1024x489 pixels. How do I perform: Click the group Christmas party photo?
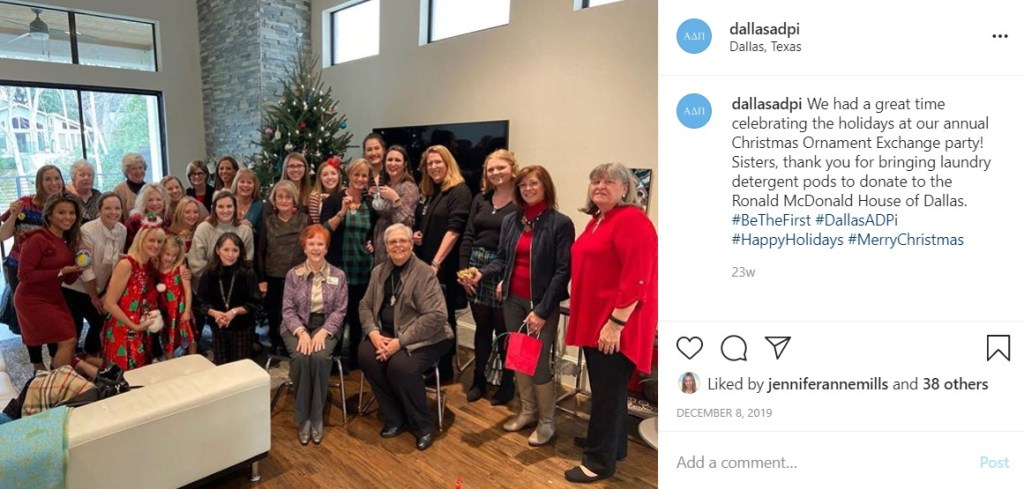(328, 244)
